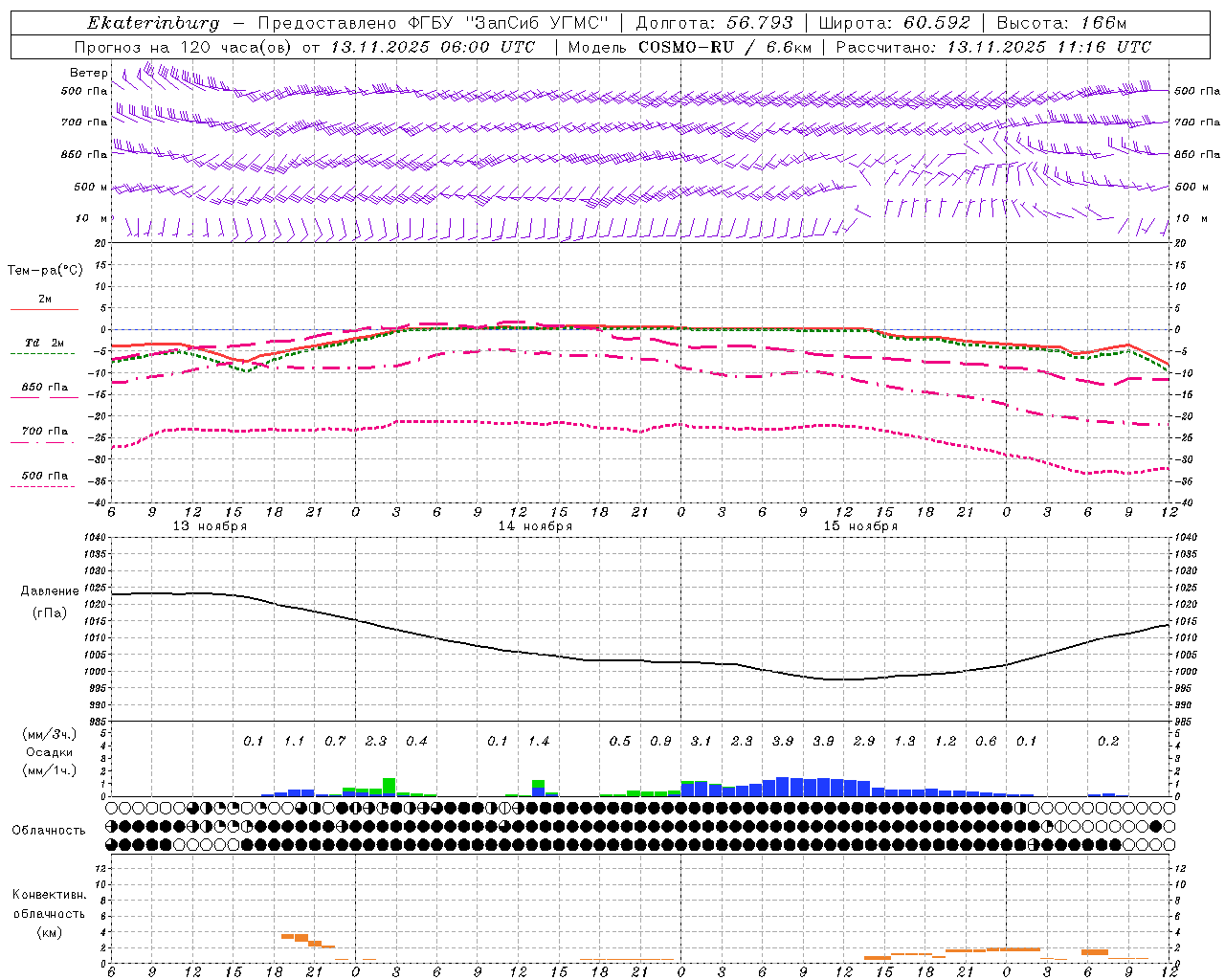Click the Ветер wind panel label

(89, 73)
